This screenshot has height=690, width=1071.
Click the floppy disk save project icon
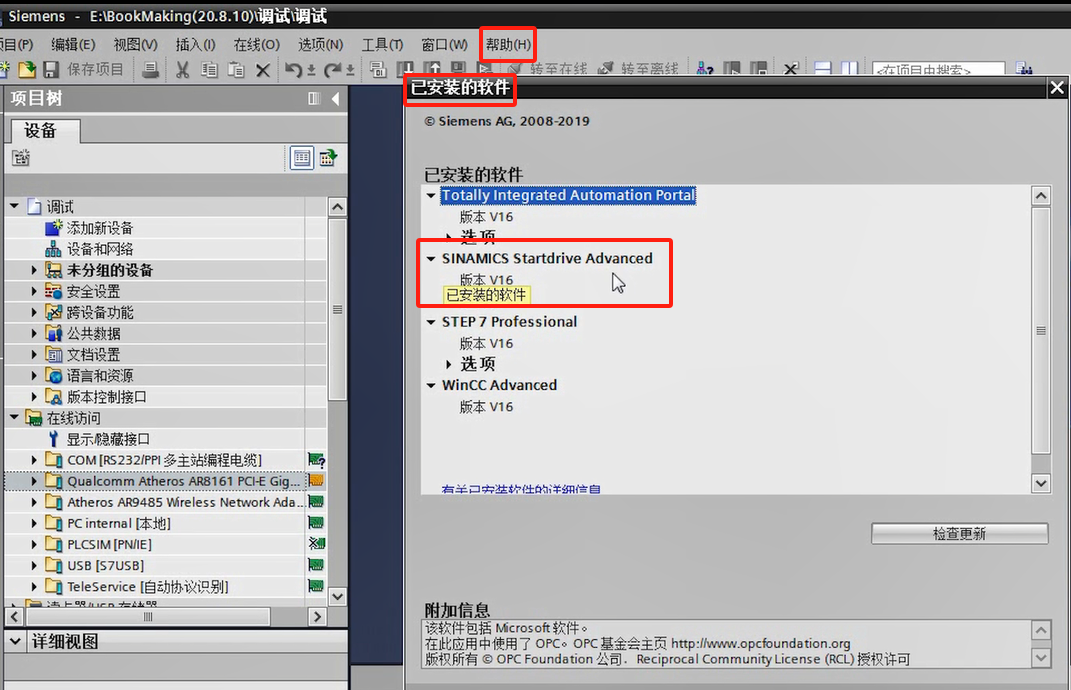click(51, 69)
